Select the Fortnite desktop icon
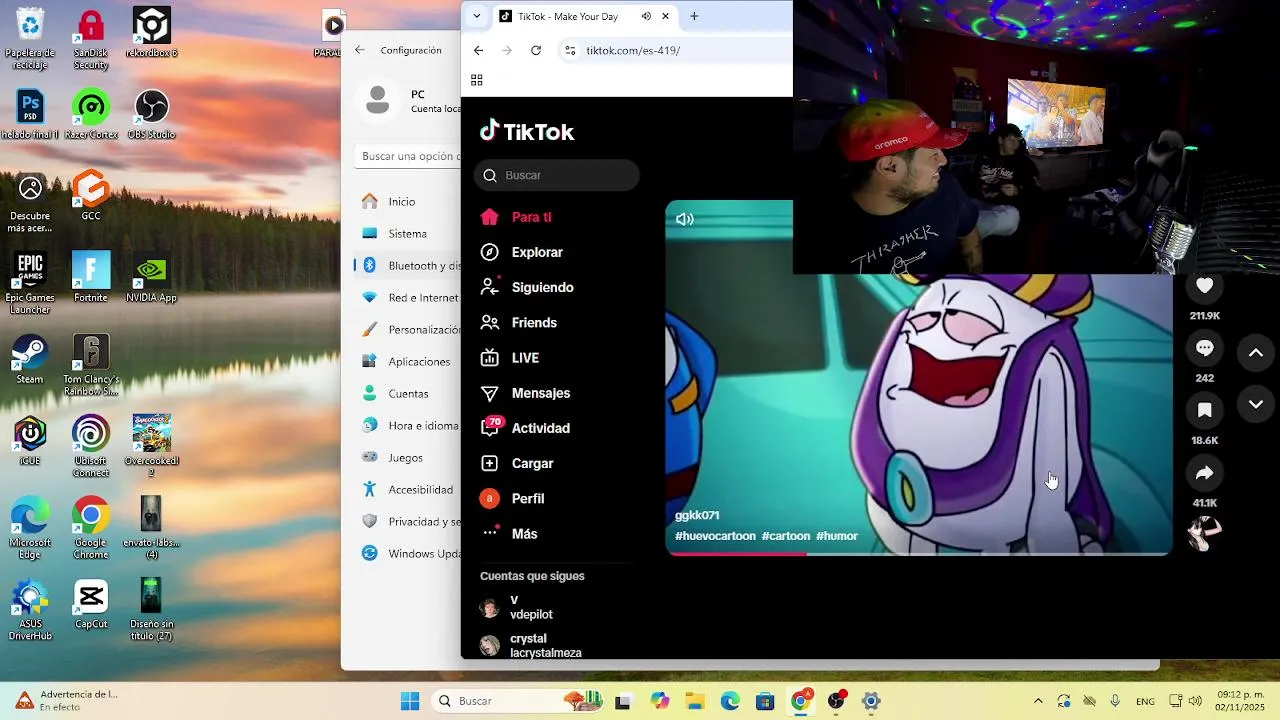The height and width of the screenshot is (720, 1280). [x=91, y=277]
